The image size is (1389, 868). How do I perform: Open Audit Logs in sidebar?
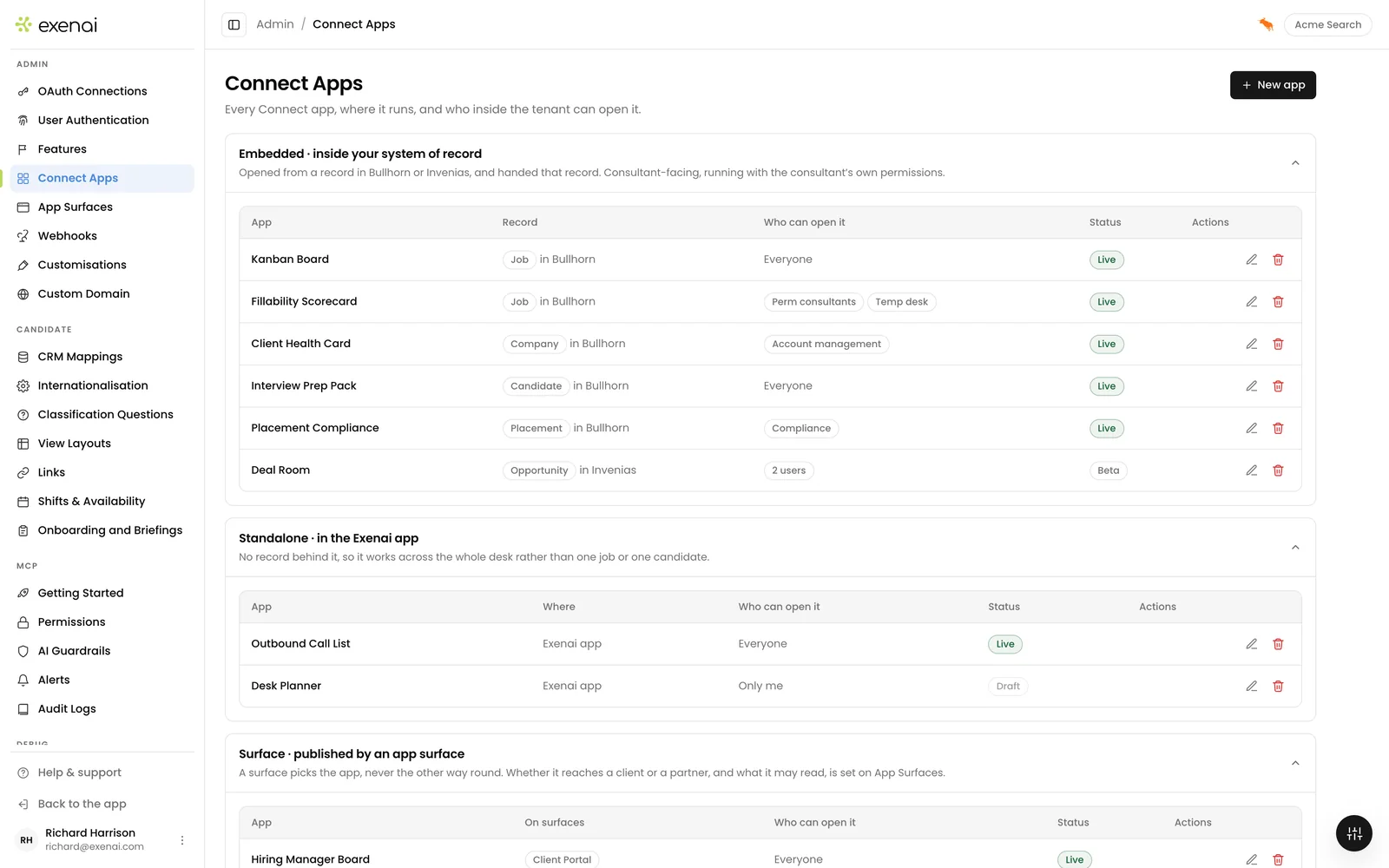(102, 709)
